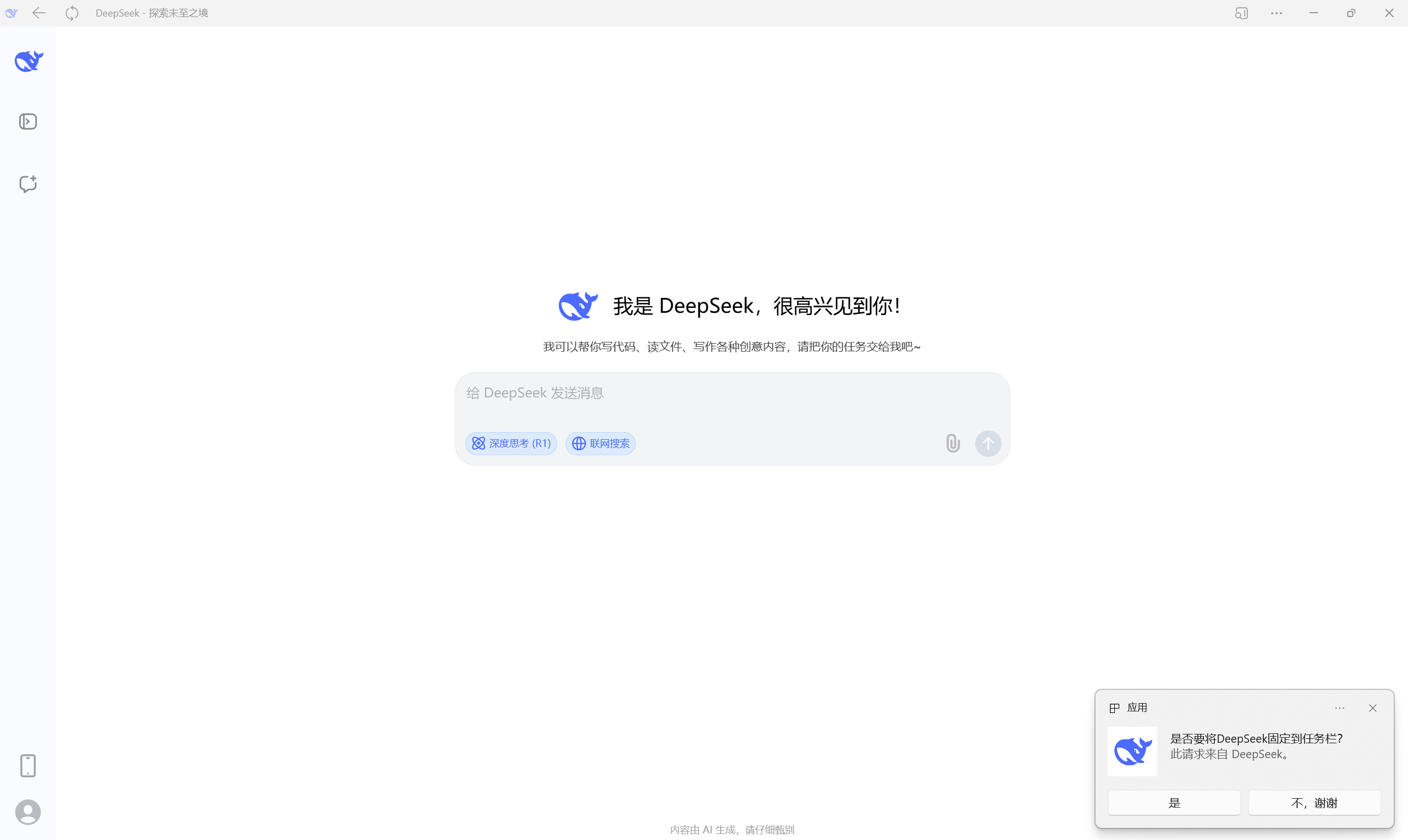Screen dimensions: 1408x840
Task: Attach a file with the paperclip icon
Action: pyautogui.click(x=953, y=443)
